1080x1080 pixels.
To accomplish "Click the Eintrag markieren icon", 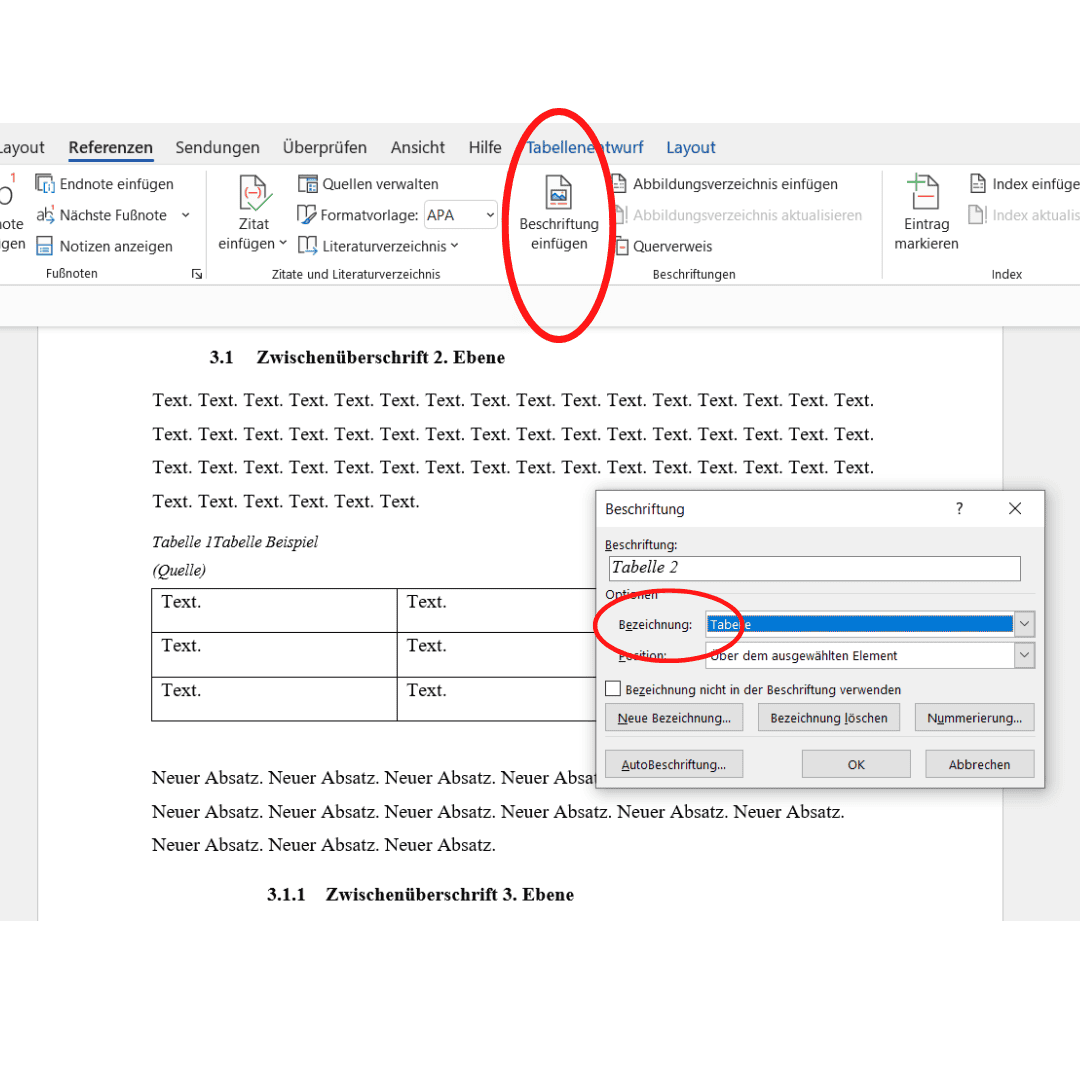I will click(x=923, y=192).
